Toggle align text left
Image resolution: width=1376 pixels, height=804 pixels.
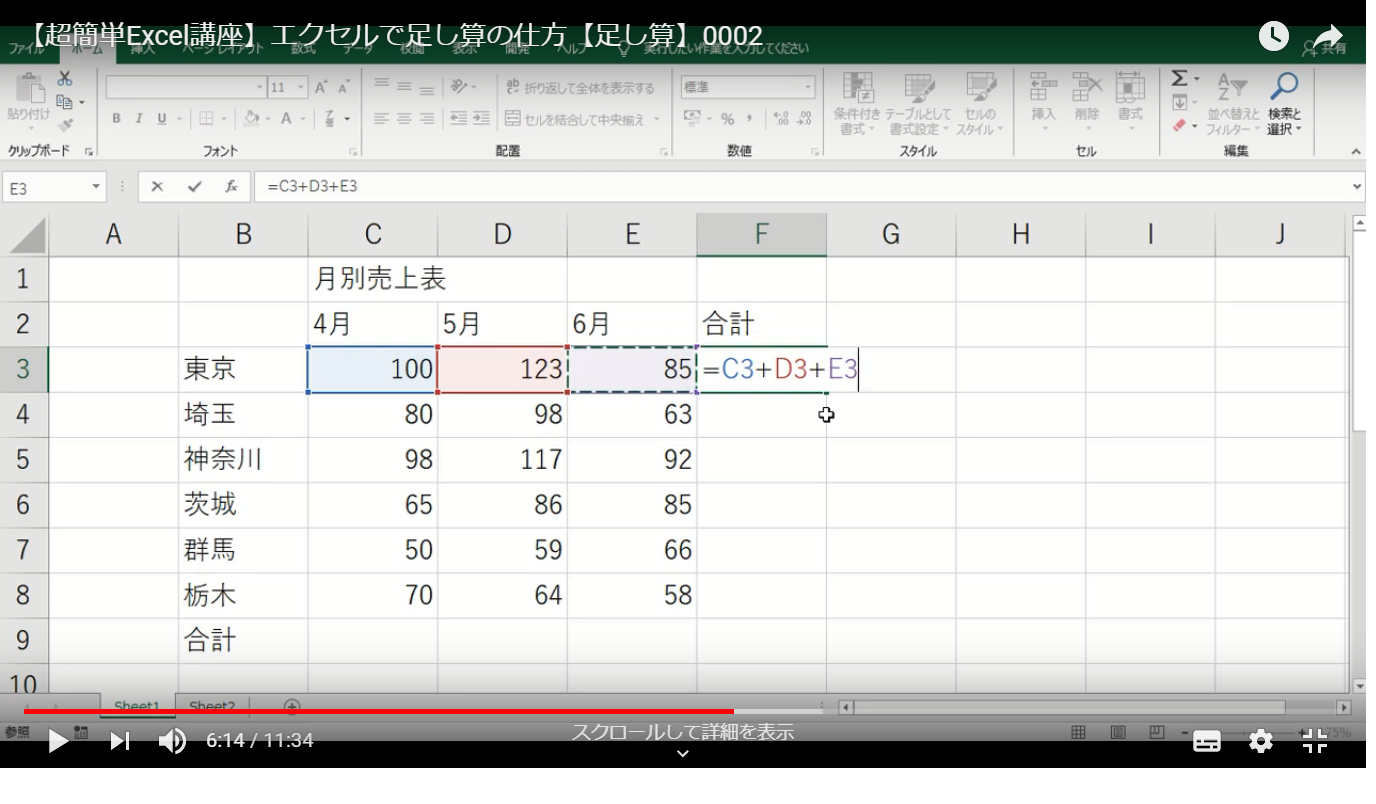381,119
